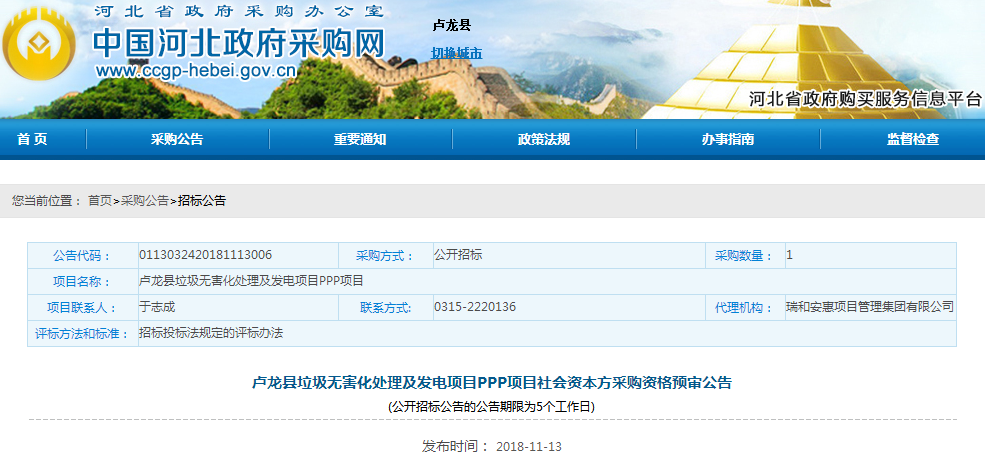The width and height of the screenshot is (985, 455).
Task: Click agency name 瑞和安惠项目管理集团有限公司
Action: [869, 307]
